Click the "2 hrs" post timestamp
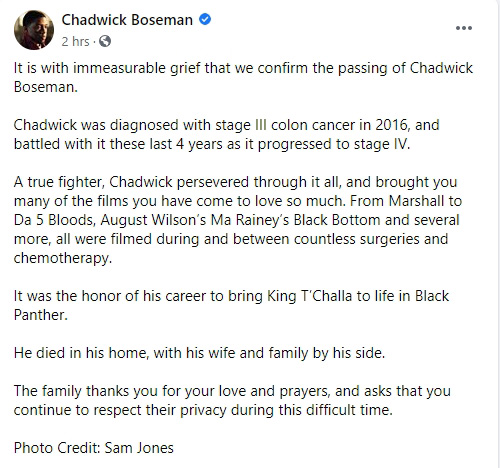Viewport: 500px width, 468px height. coord(75,42)
